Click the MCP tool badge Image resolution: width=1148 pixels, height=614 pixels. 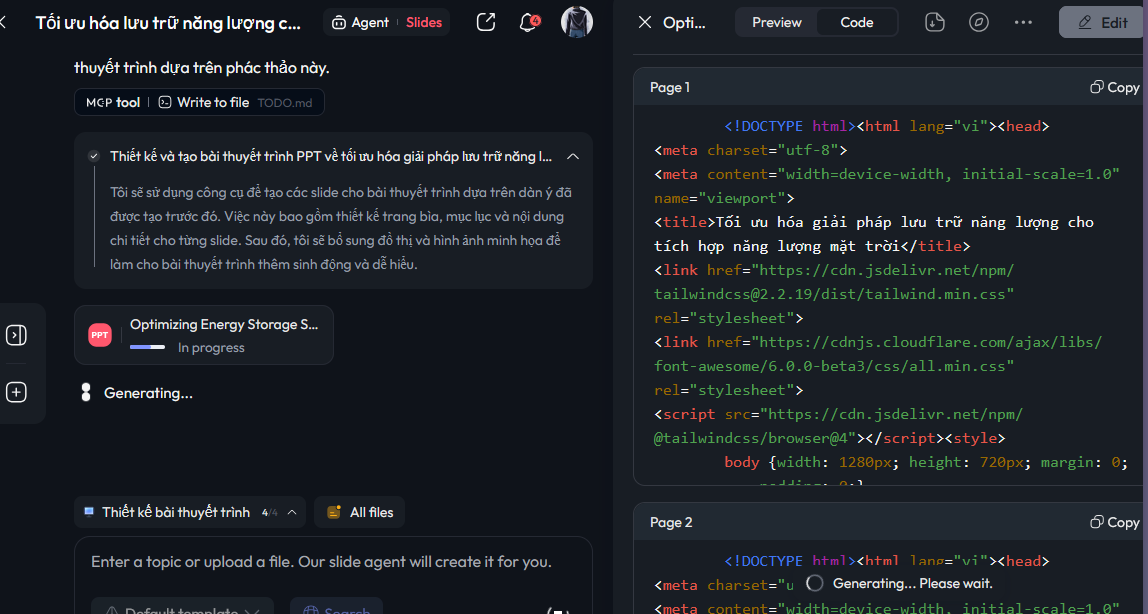(113, 102)
